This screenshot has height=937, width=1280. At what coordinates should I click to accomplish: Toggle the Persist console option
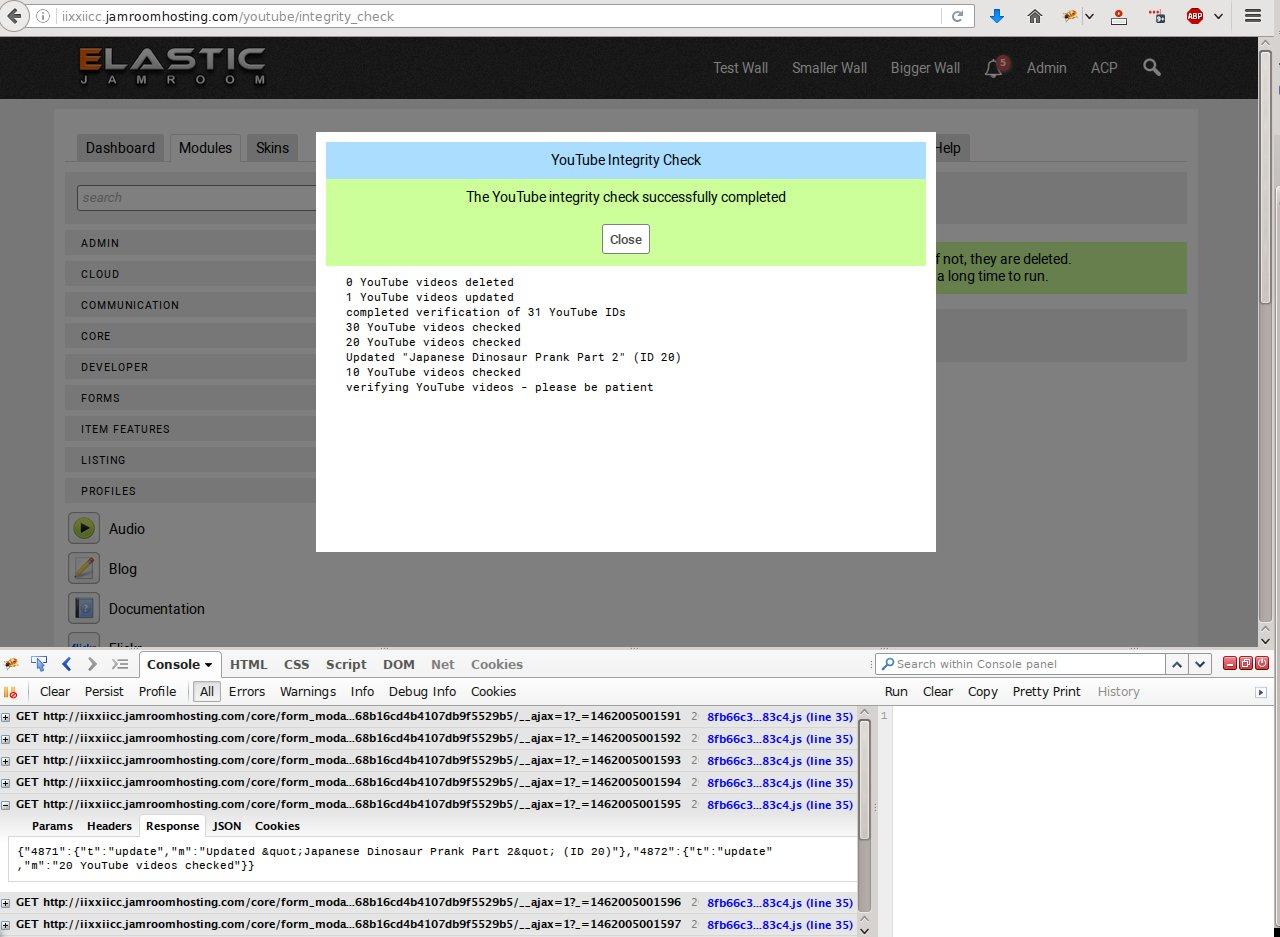tap(104, 692)
